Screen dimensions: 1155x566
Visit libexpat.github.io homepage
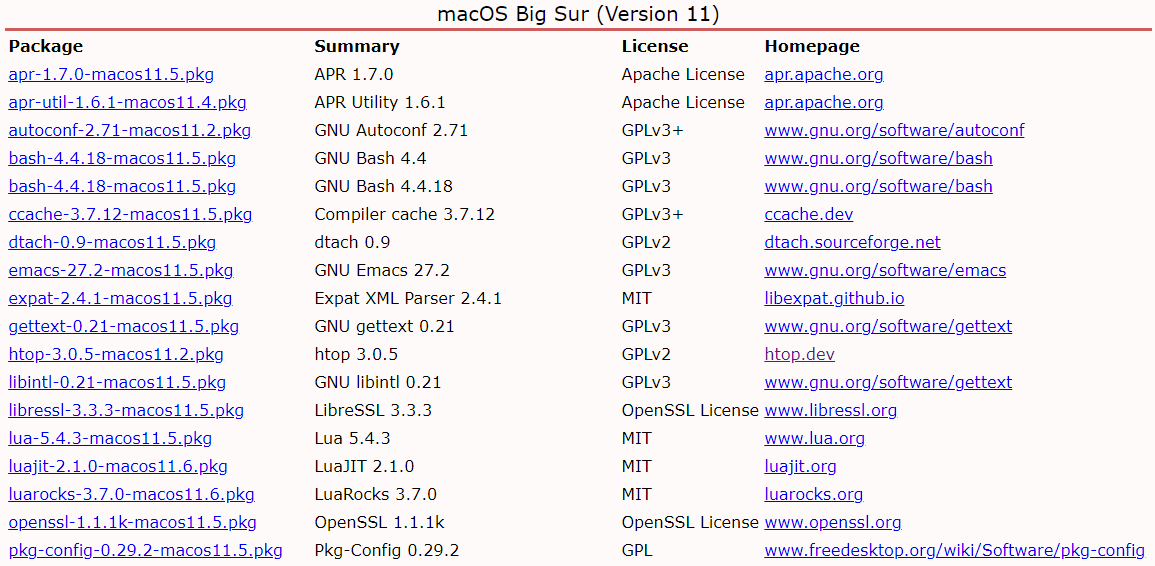[x=834, y=299]
